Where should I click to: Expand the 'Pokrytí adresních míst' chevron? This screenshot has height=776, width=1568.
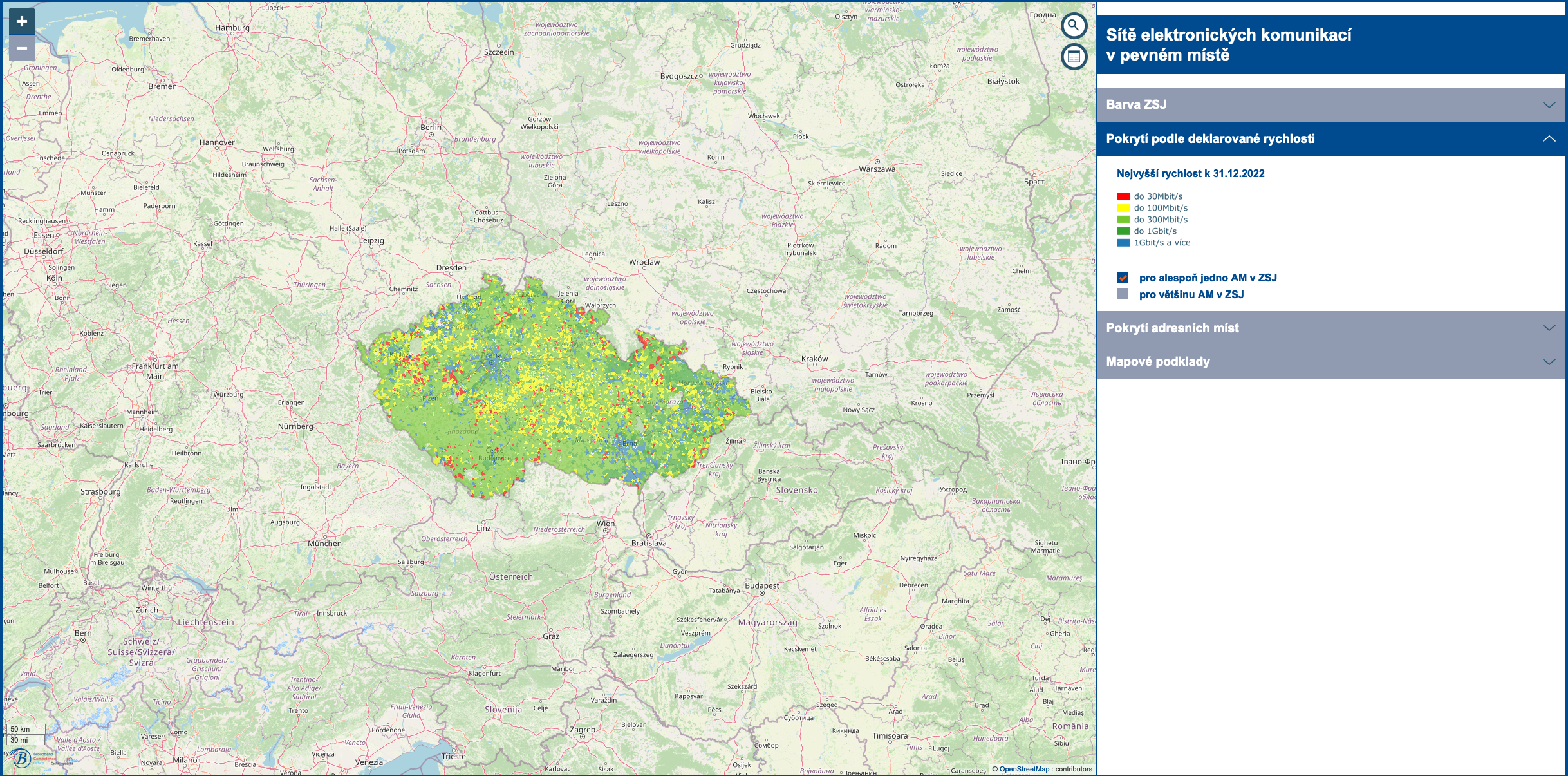1549,328
